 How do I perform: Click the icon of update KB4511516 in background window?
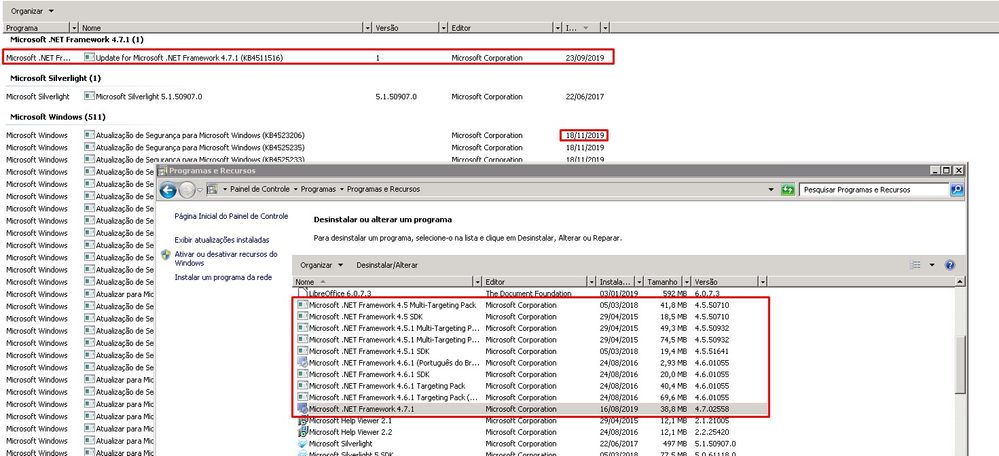(x=89, y=58)
